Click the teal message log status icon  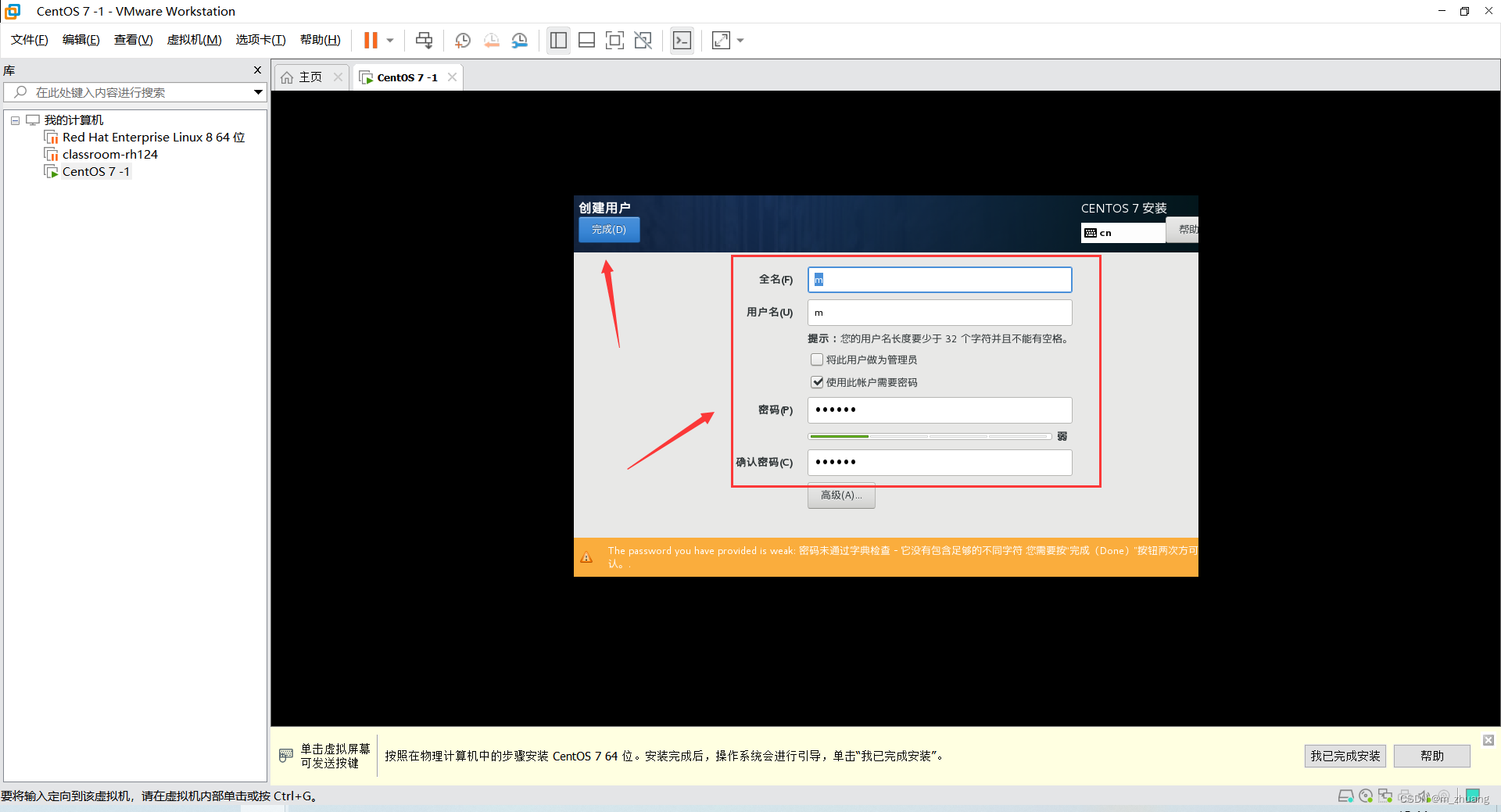point(1473,796)
